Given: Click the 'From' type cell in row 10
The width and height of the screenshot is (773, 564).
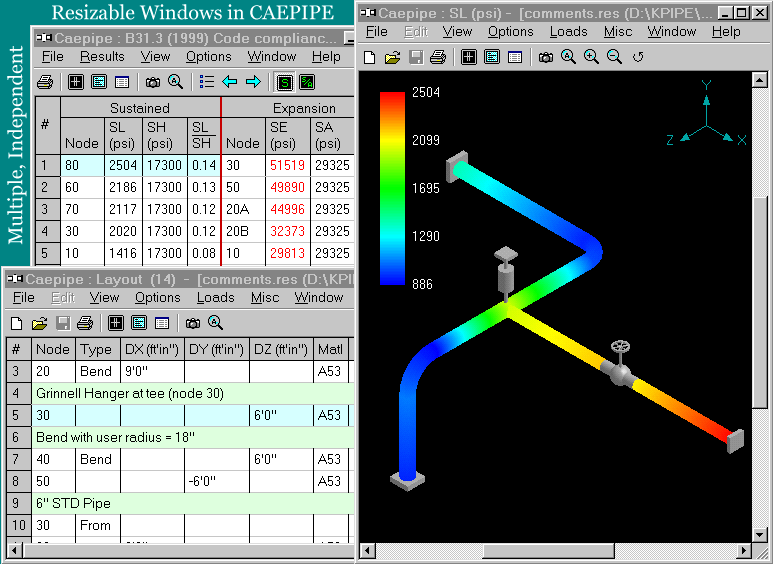Looking at the screenshot, I should click(x=98, y=526).
